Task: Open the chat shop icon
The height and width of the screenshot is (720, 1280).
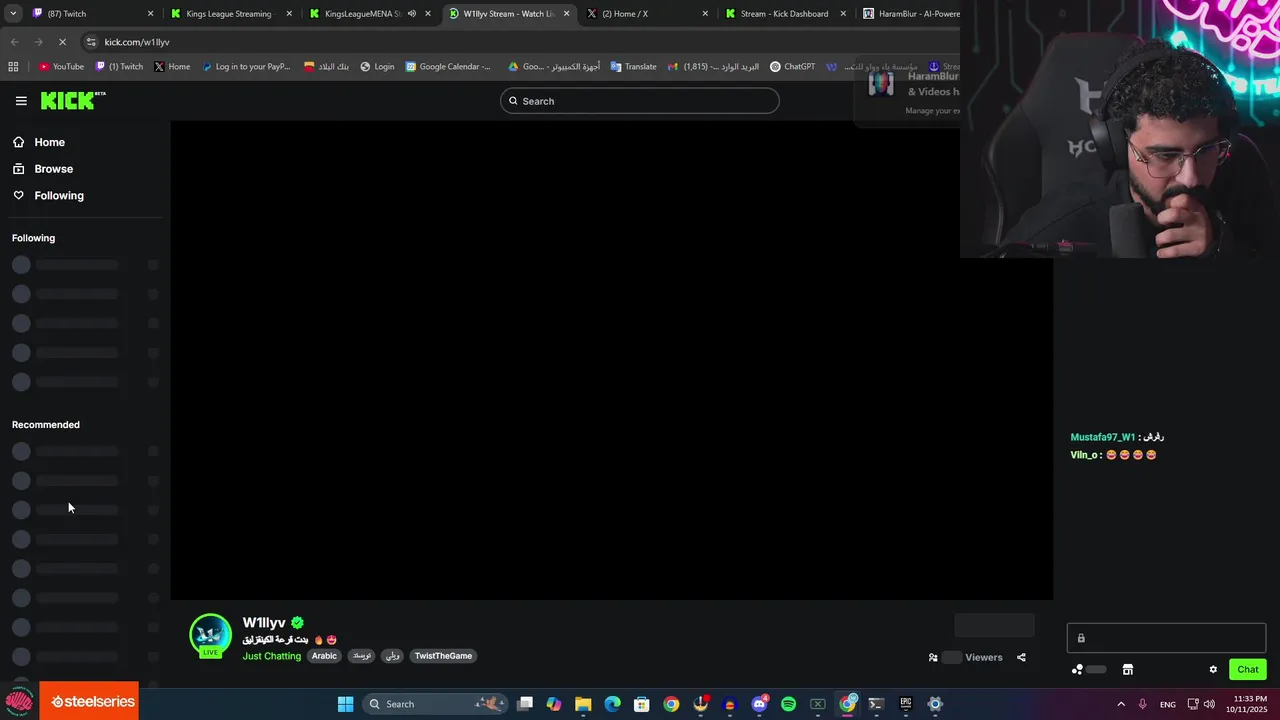Action: click(1127, 669)
